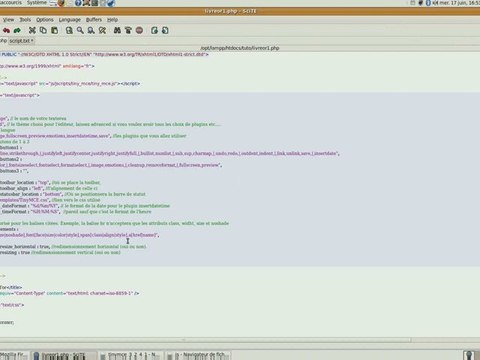Click the Find Next magnifier icon
The image size is (480, 360).
[x=91, y=31]
